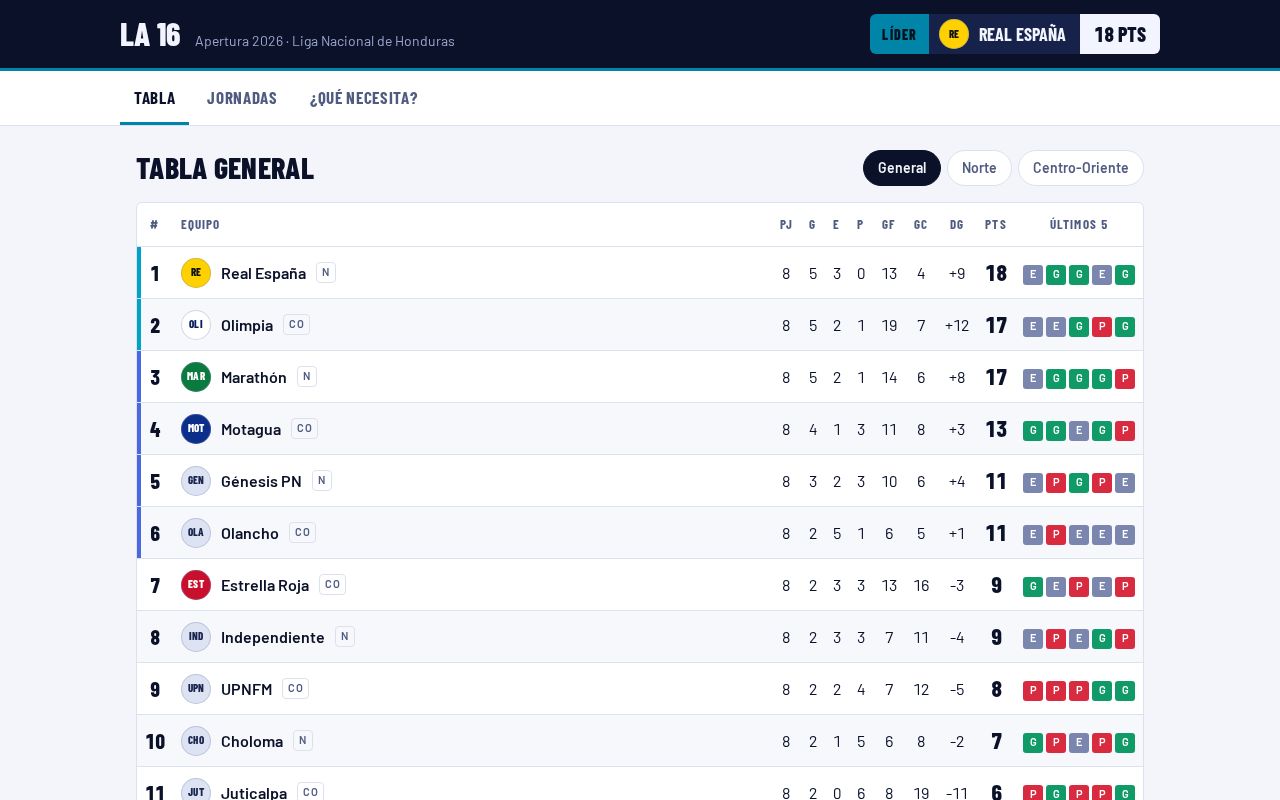Open the Marathón team name
The image size is (1280, 800).
pos(254,377)
